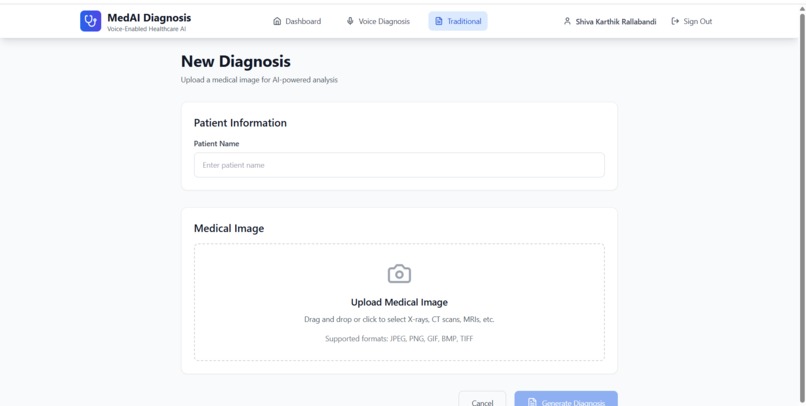Click the sign out arrow icon

[x=675, y=21]
